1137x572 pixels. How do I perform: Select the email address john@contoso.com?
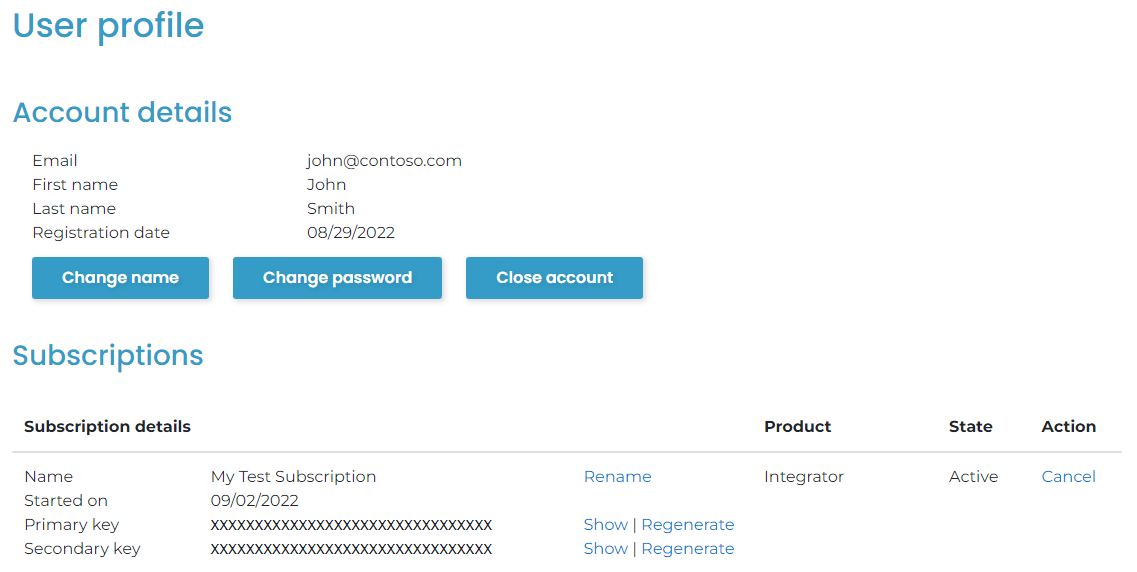384,161
